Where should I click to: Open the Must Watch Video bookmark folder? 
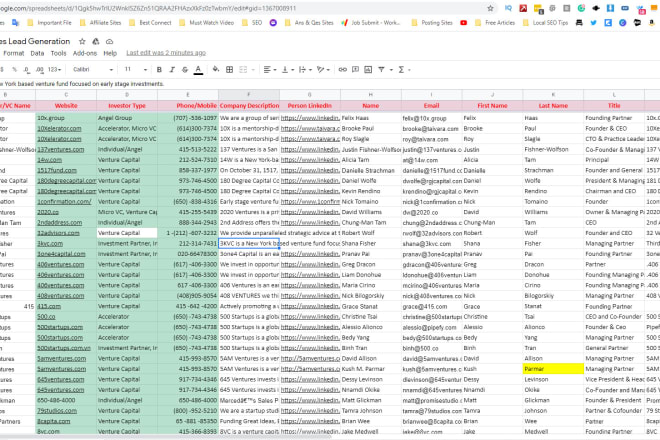point(207,23)
